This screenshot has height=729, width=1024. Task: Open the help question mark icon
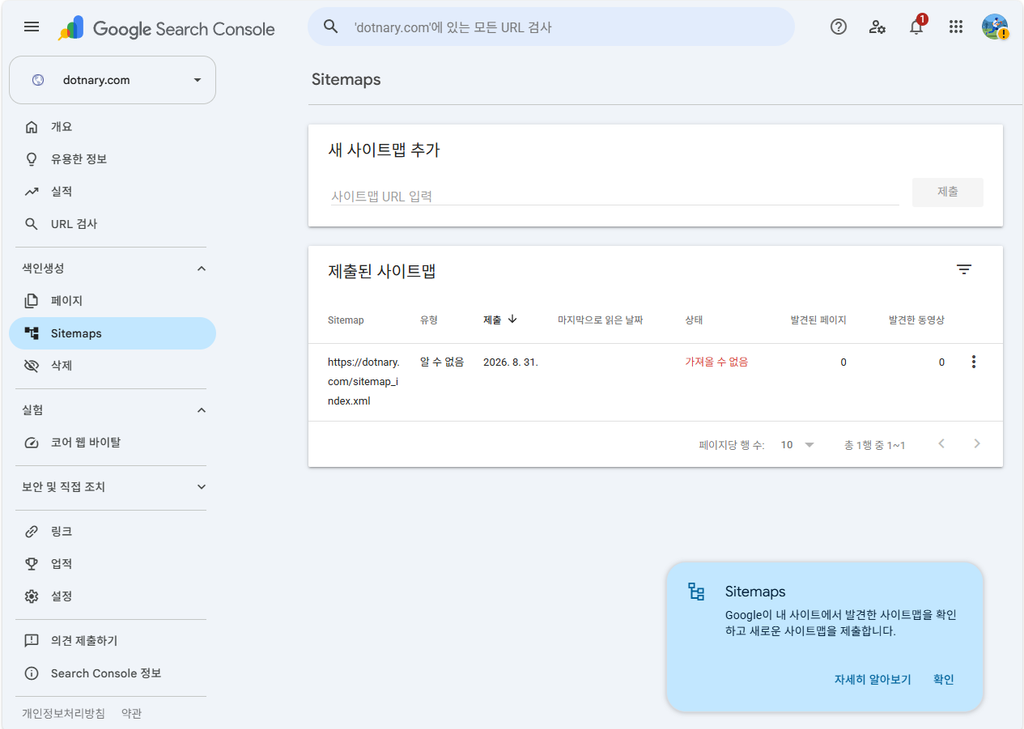pos(839,27)
